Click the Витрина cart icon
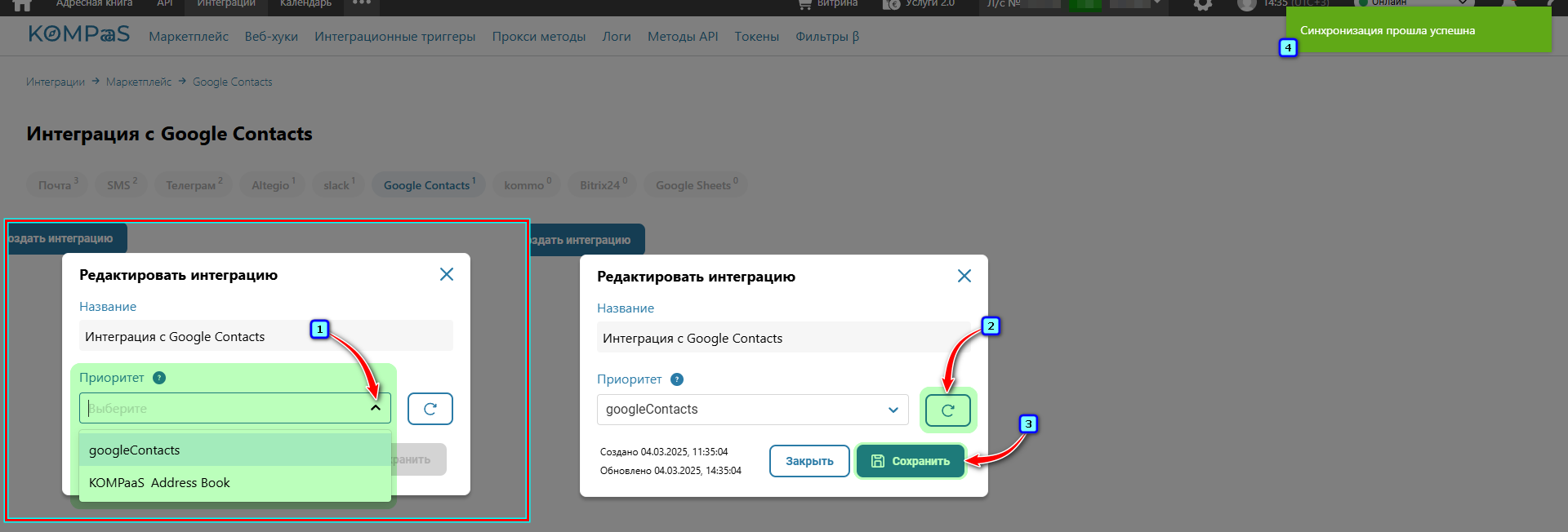 [804, 4]
